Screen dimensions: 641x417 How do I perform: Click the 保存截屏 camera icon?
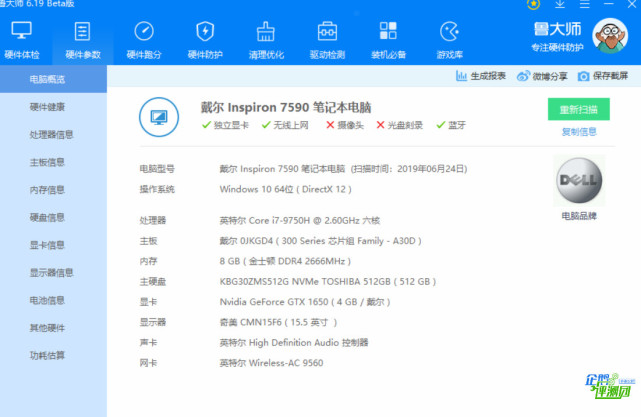point(583,76)
